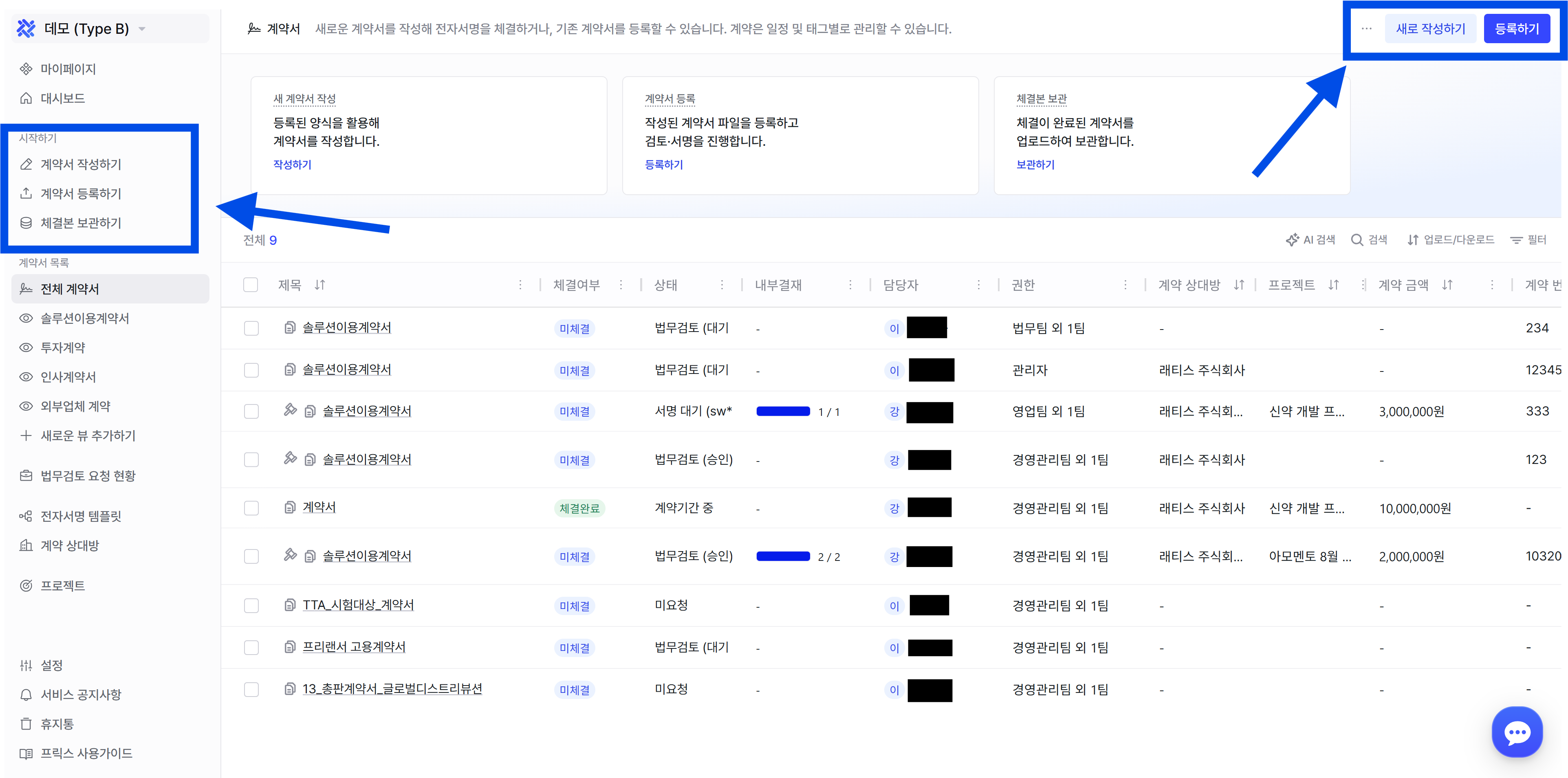Click the 프로젝트 column sort icon

[x=1334, y=285]
